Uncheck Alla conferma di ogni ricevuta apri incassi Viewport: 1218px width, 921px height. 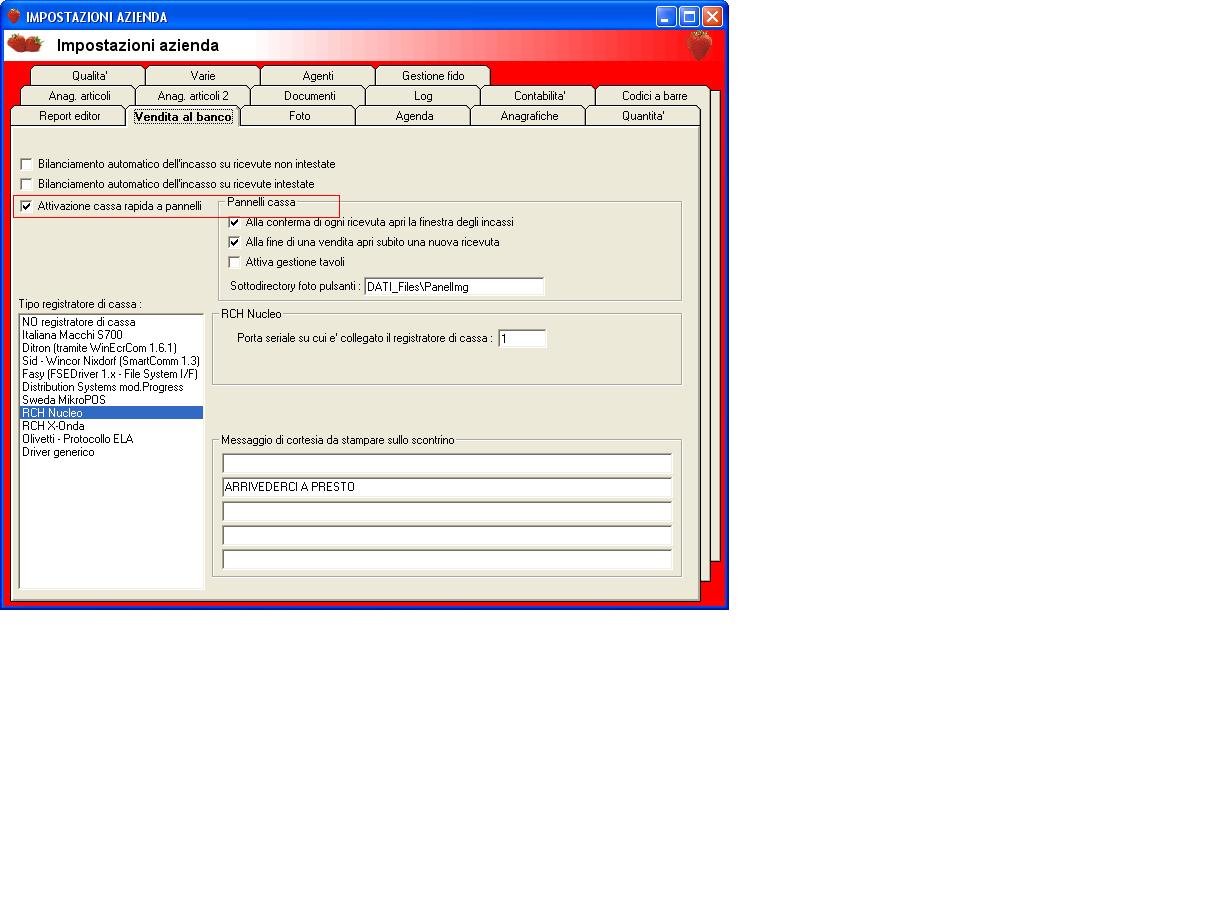(x=235, y=222)
